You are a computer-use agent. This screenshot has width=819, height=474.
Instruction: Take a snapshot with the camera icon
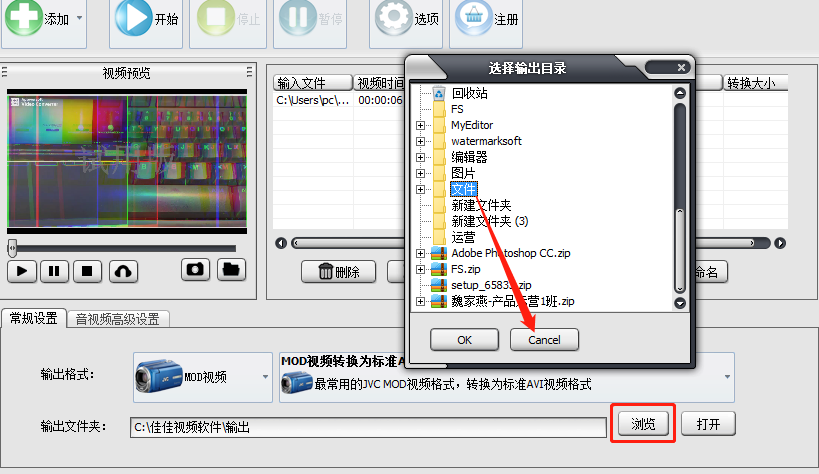tap(195, 270)
